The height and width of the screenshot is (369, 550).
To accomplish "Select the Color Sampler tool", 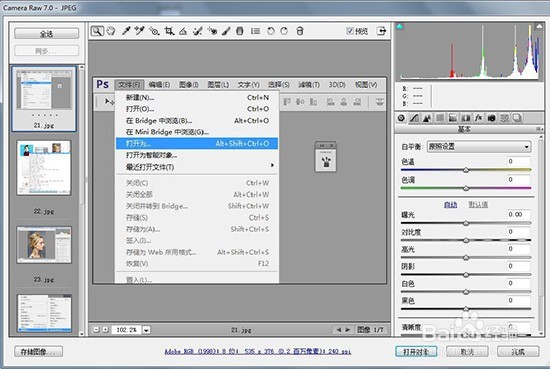I will 140,31.
